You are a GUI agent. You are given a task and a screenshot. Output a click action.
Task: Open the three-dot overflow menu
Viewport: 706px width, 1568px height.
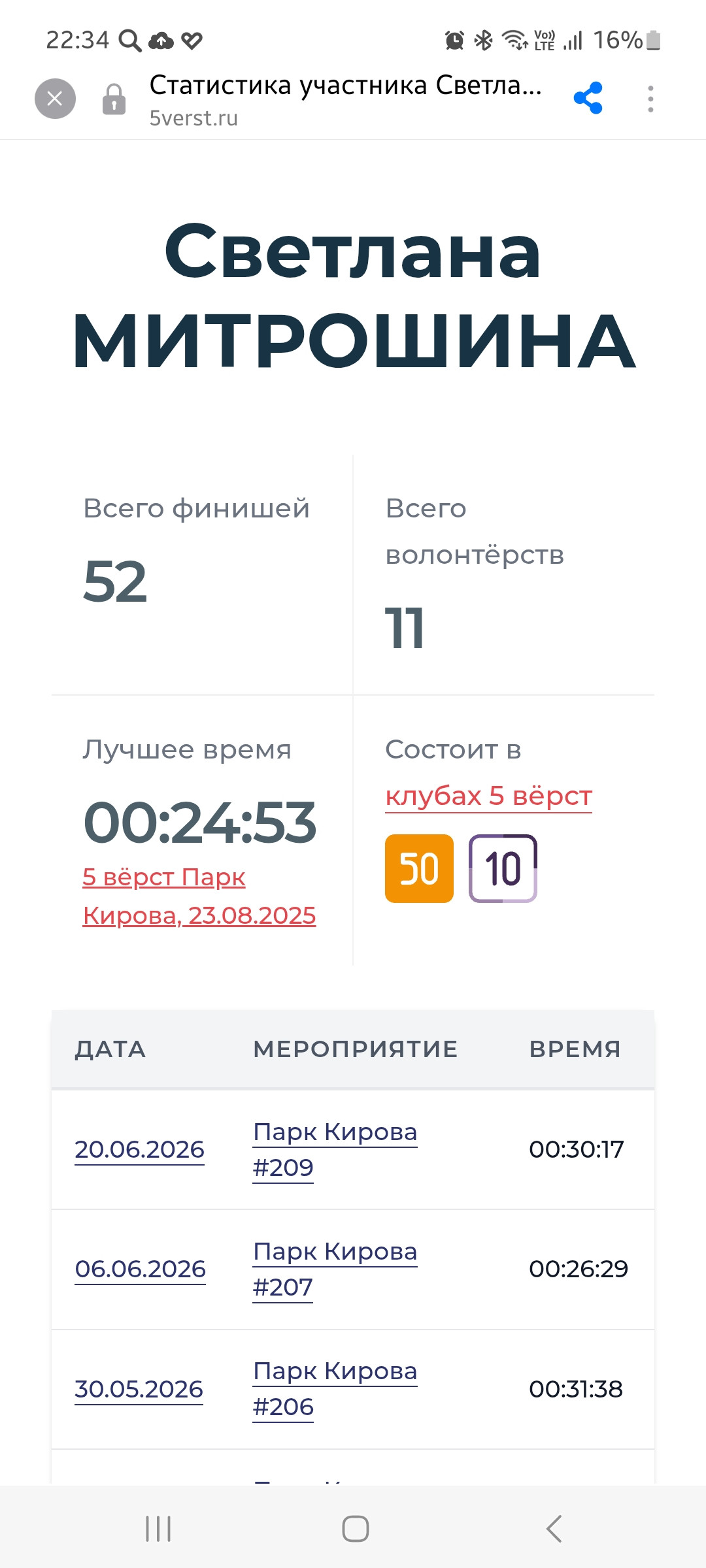pyautogui.click(x=650, y=99)
